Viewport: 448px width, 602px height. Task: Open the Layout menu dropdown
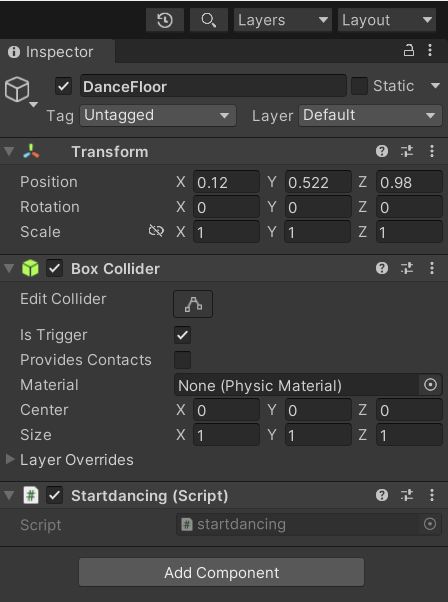pyautogui.click(x=387, y=20)
